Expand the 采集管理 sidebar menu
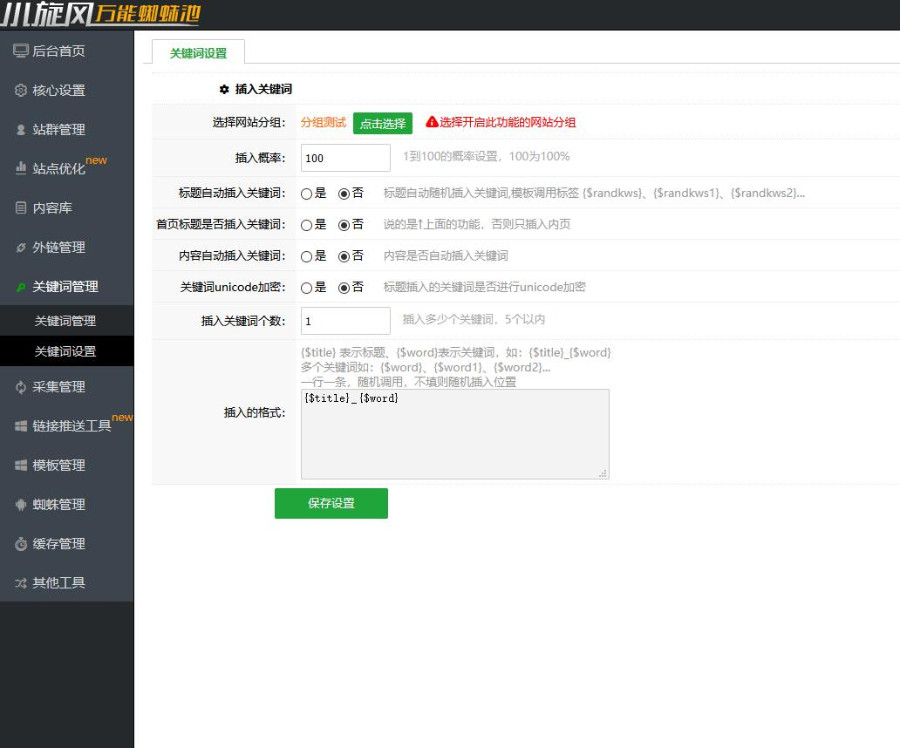The width and height of the screenshot is (900, 748). (59, 387)
